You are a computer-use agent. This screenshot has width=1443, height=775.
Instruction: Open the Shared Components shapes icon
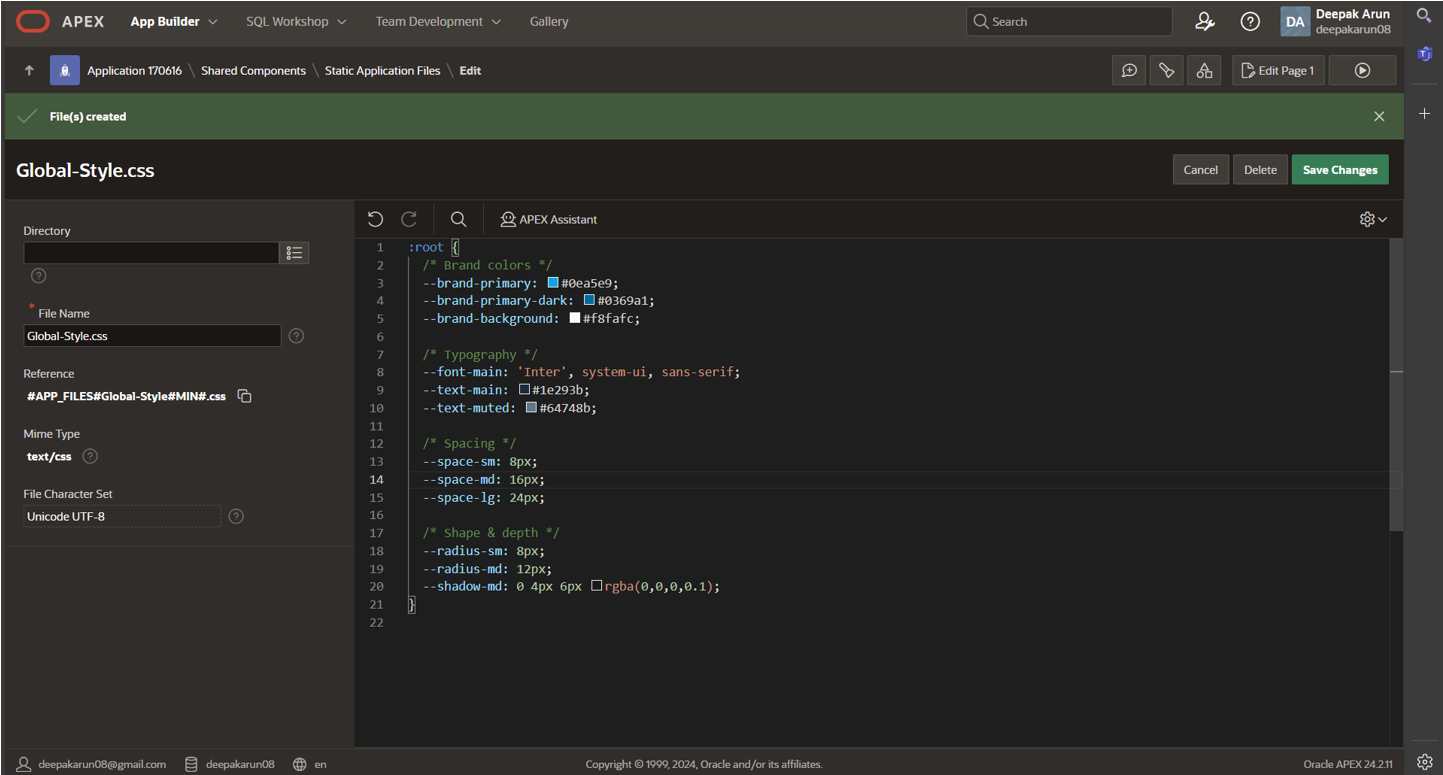tap(1204, 70)
